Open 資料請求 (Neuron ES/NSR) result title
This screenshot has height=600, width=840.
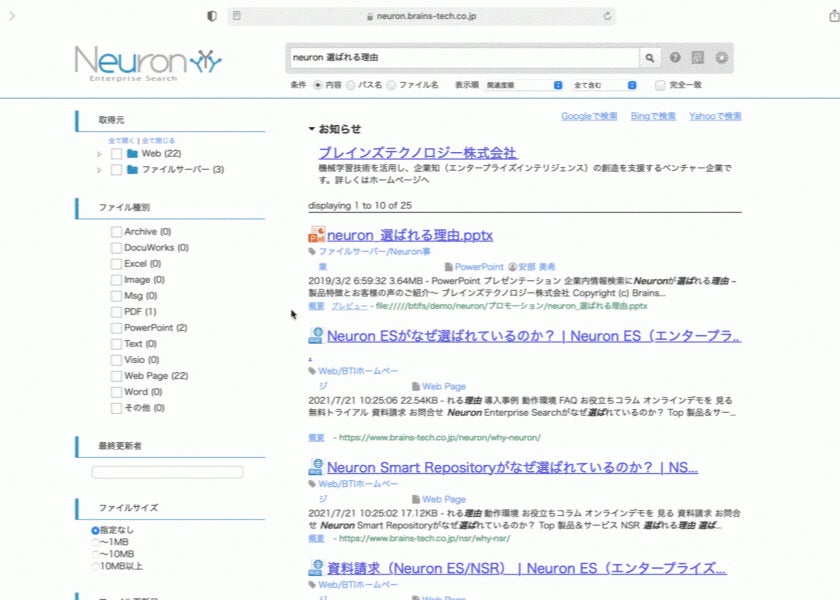click(526, 568)
